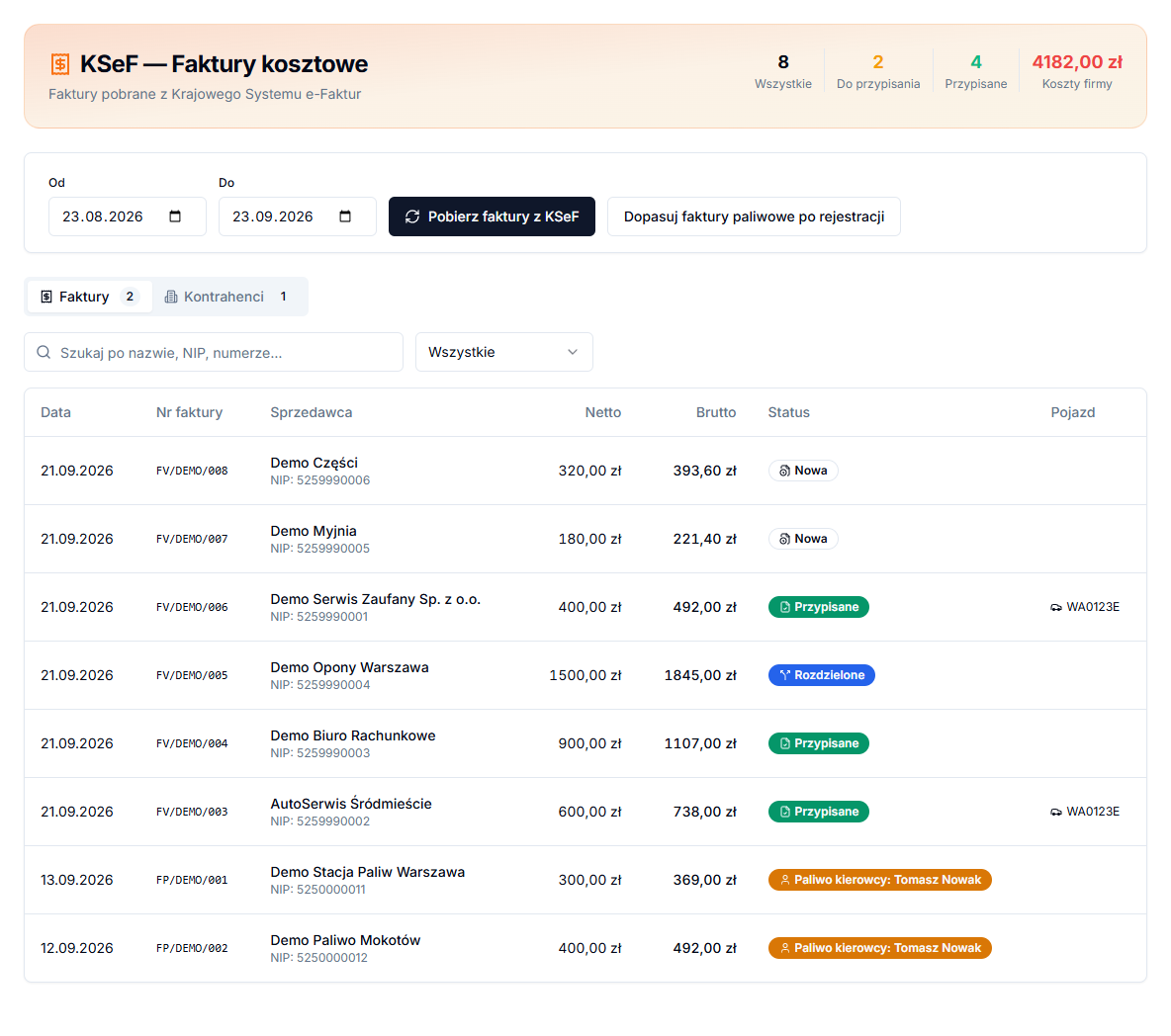
Task: Click the Koszty firmy 4182,00 zł total
Action: [1077, 62]
